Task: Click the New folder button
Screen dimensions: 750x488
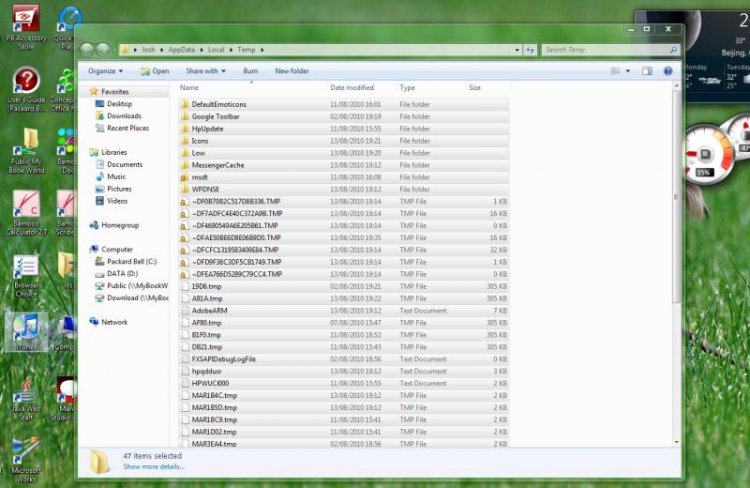Action: click(292, 71)
